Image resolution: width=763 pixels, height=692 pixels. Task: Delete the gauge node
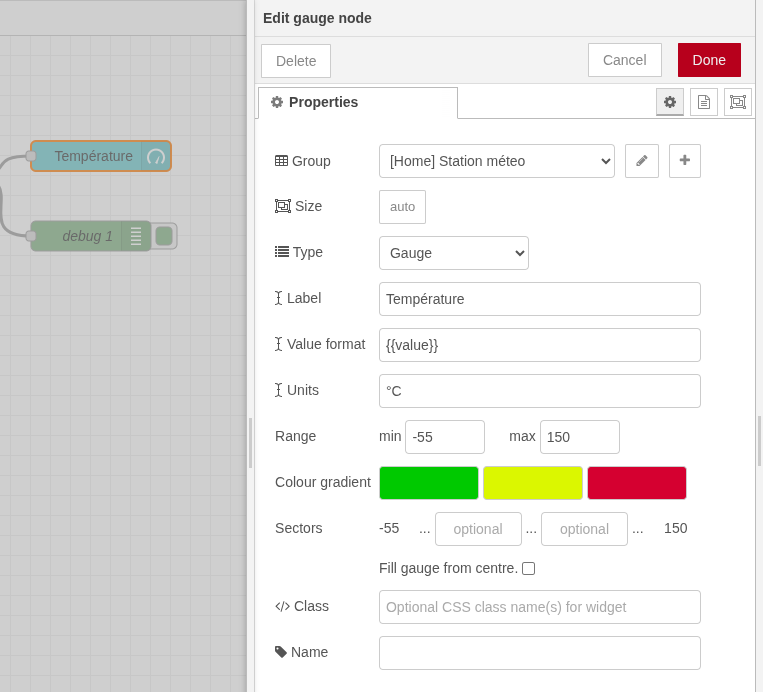point(296,61)
